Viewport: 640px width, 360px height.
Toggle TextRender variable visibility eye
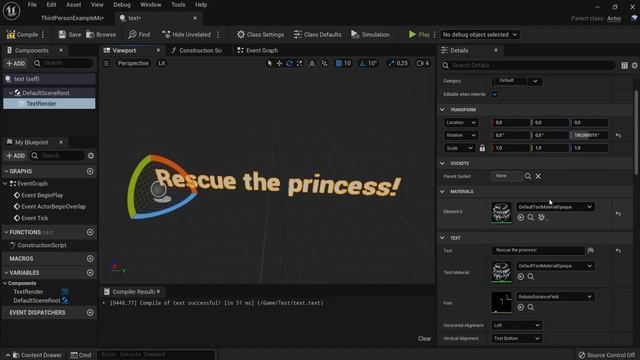(65, 292)
